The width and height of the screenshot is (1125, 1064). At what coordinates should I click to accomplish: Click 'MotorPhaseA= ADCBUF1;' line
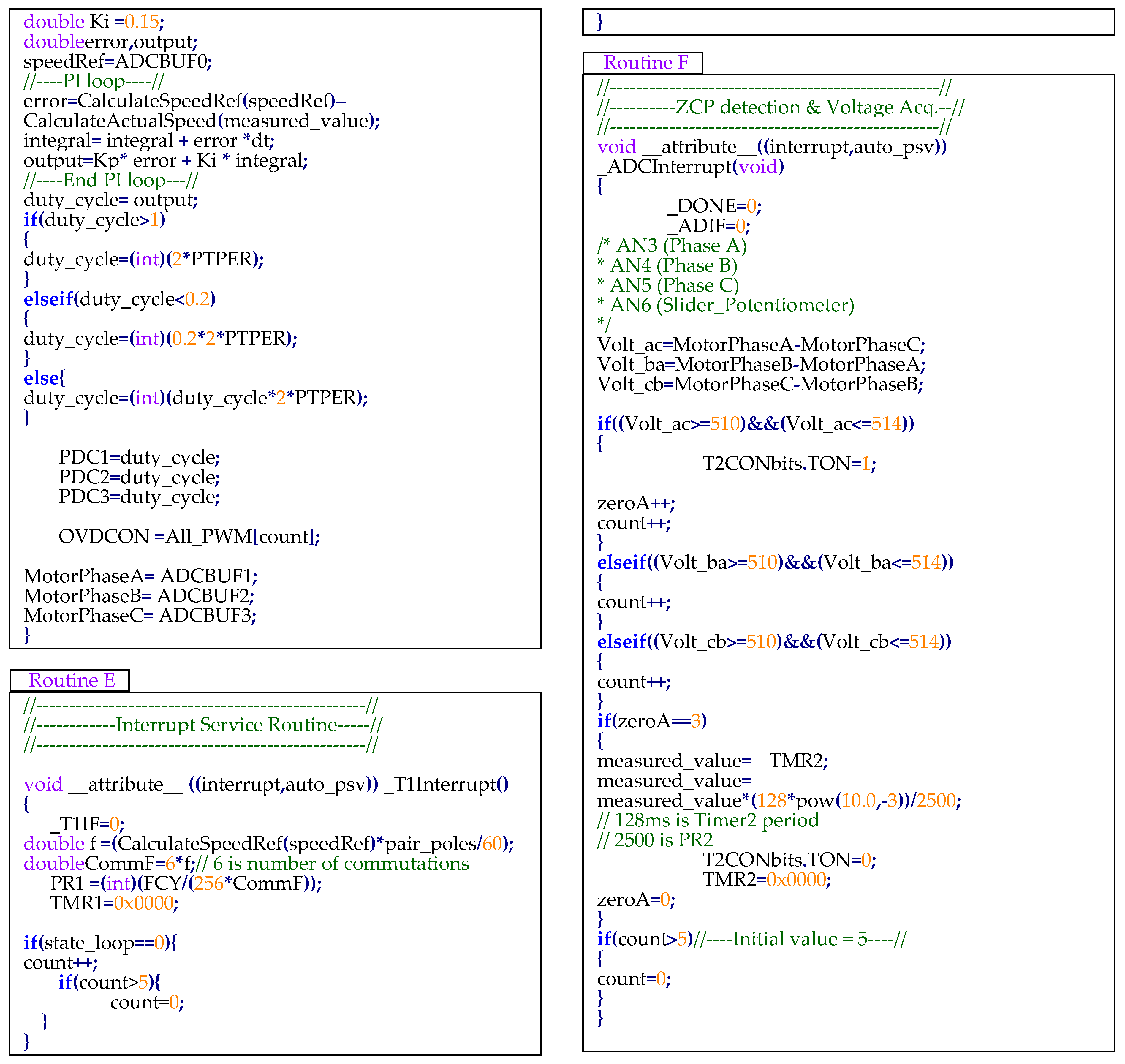(x=140, y=576)
